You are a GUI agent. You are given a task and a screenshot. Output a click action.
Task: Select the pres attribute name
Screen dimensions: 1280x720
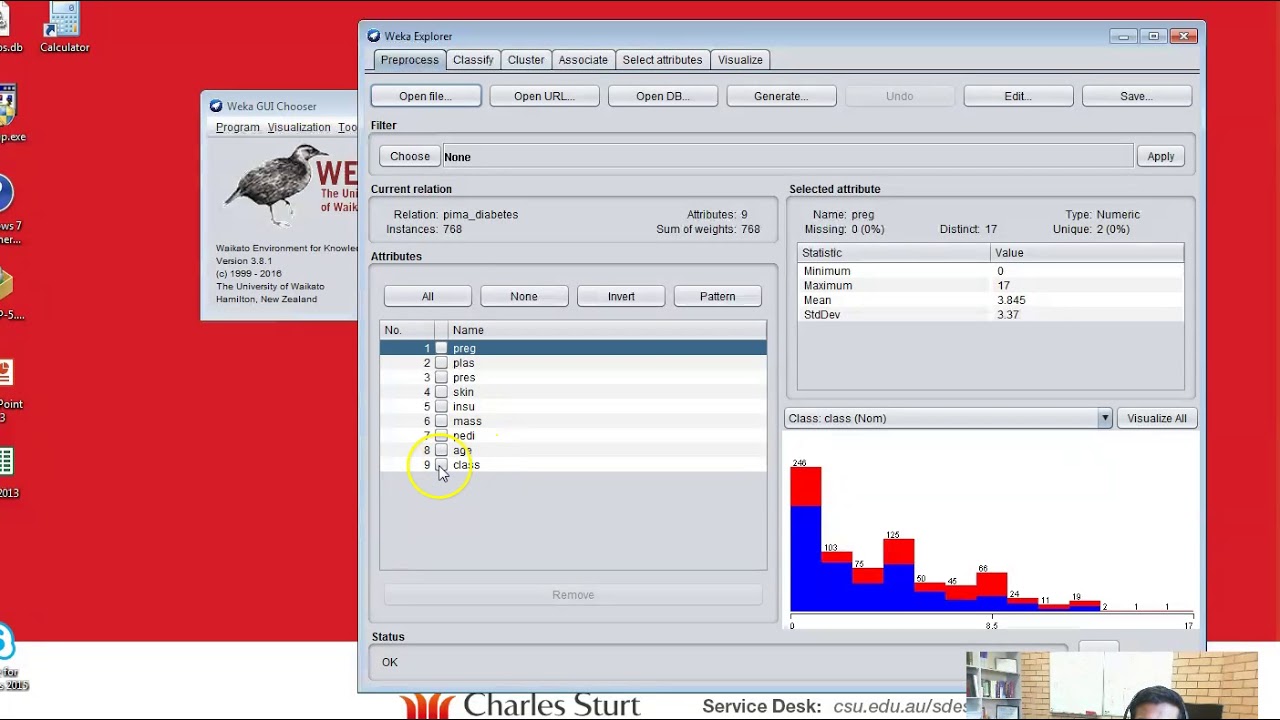pos(464,377)
